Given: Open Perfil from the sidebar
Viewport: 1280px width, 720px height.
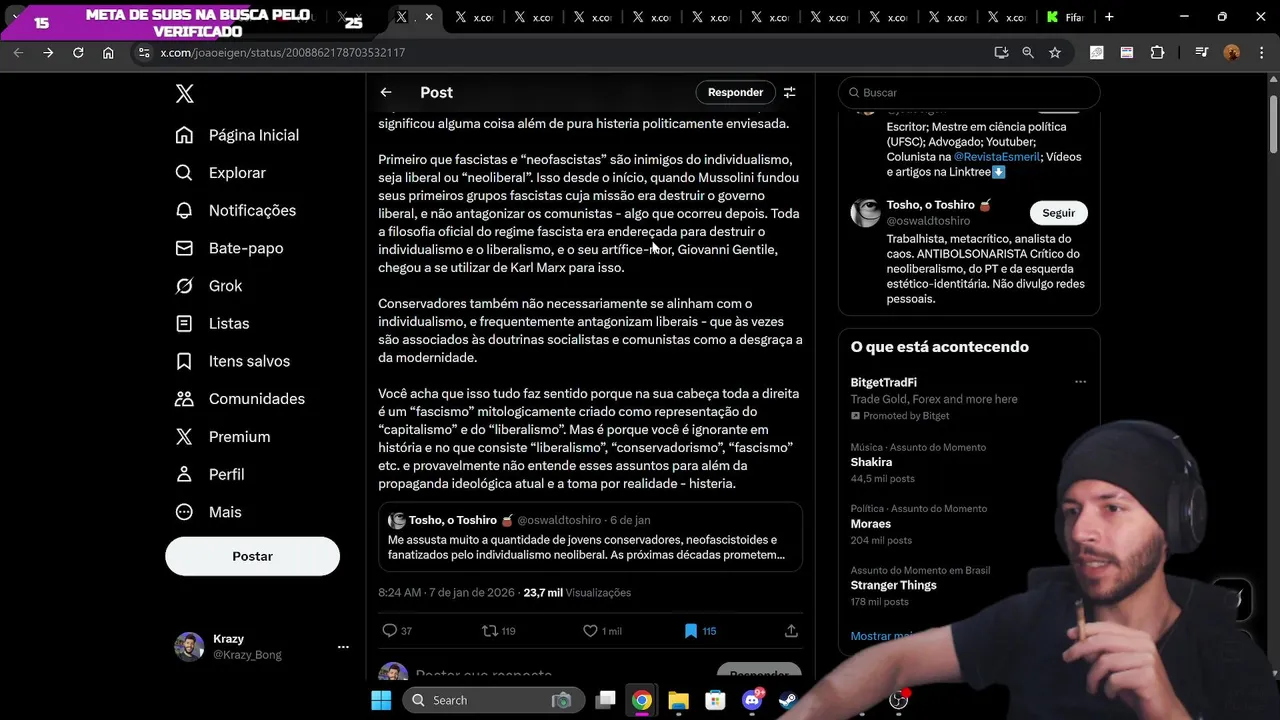Looking at the screenshot, I should pos(210,474).
